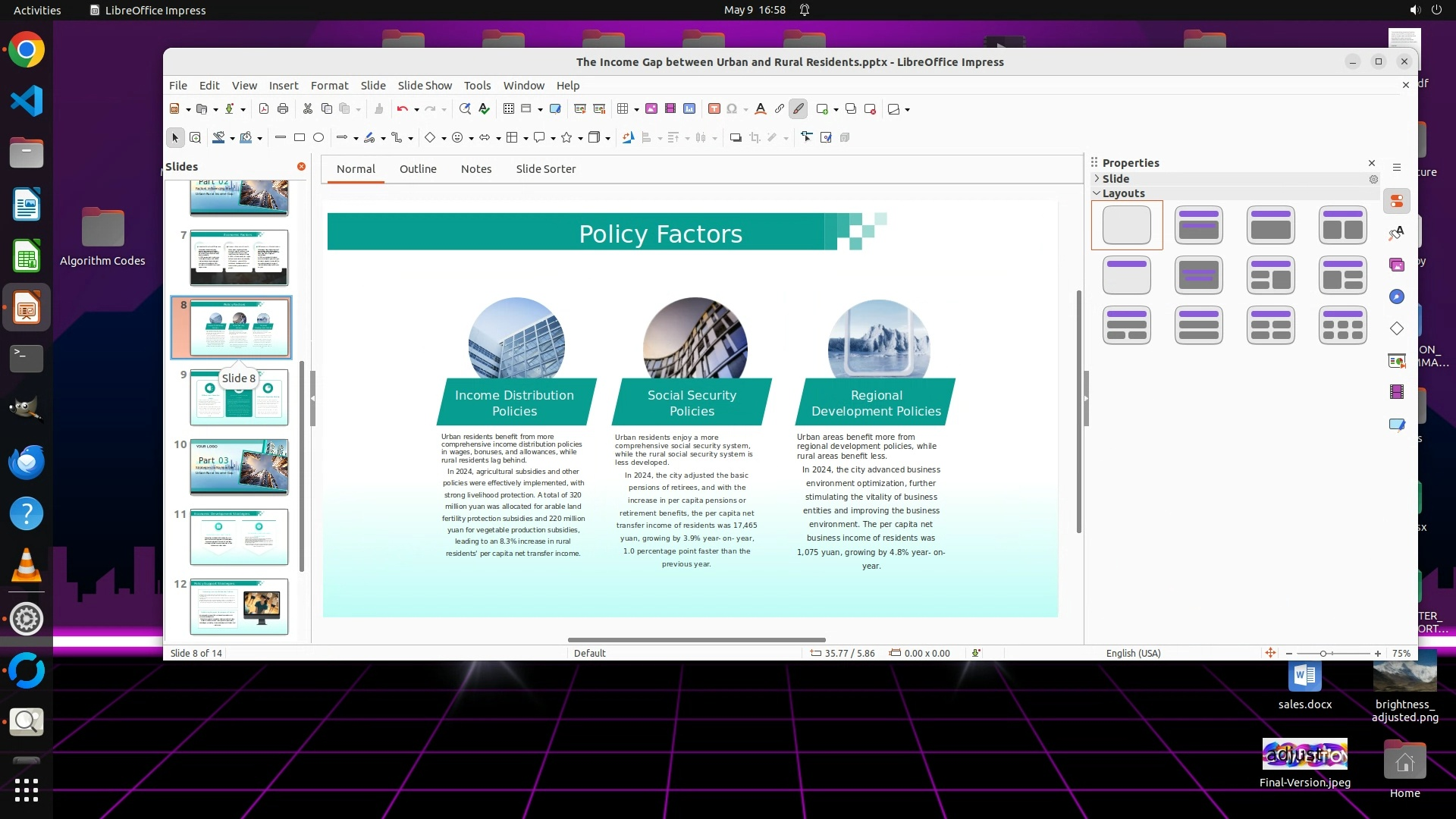The height and width of the screenshot is (819, 1456).
Task: Insert a text box
Action: 714,109
